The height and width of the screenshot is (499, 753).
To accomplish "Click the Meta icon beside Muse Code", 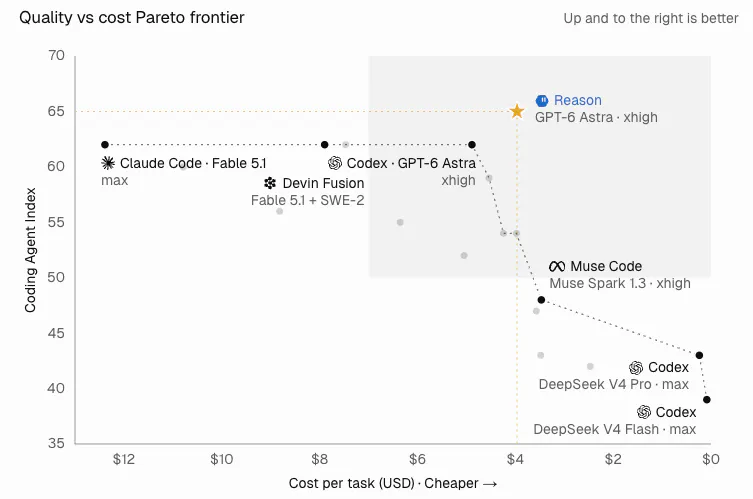I will click(x=557, y=266).
